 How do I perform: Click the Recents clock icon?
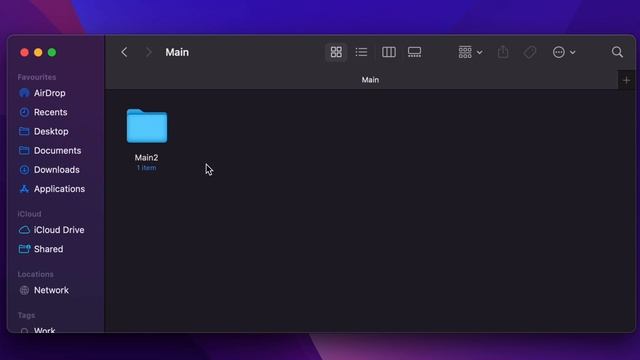point(24,112)
